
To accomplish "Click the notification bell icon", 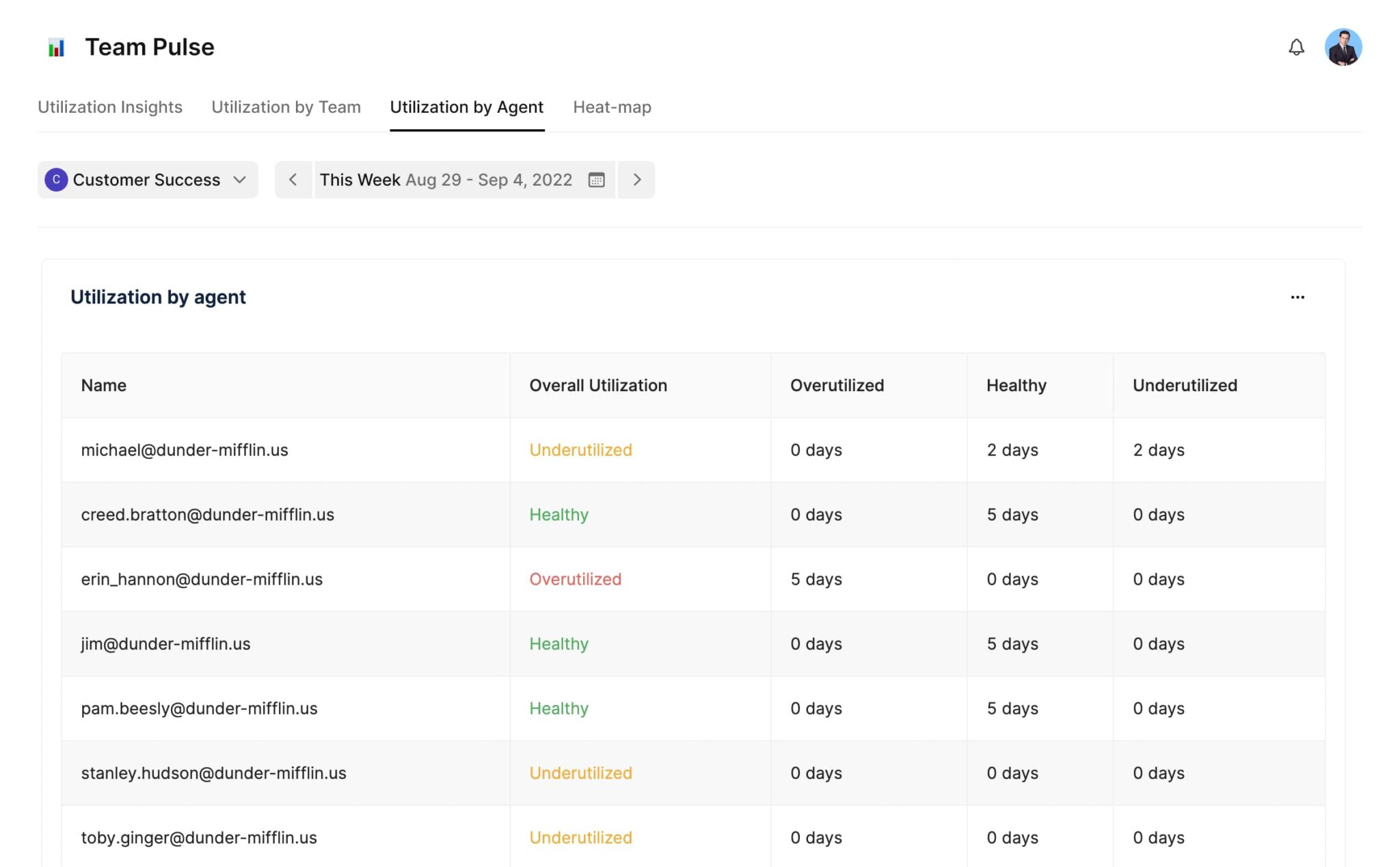I will click(x=1296, y=47).
